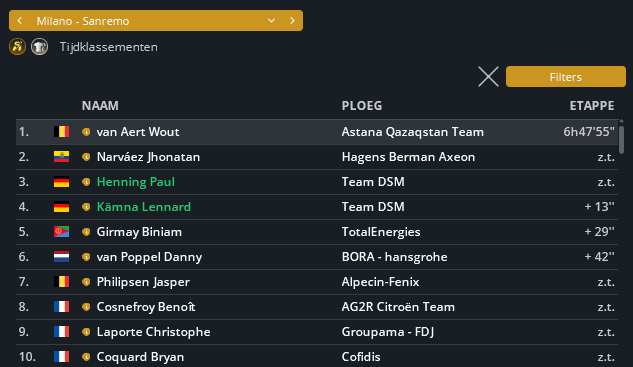Open team Astana Qazaqstan Team
The image size is (633, 367).
point(413,132)
